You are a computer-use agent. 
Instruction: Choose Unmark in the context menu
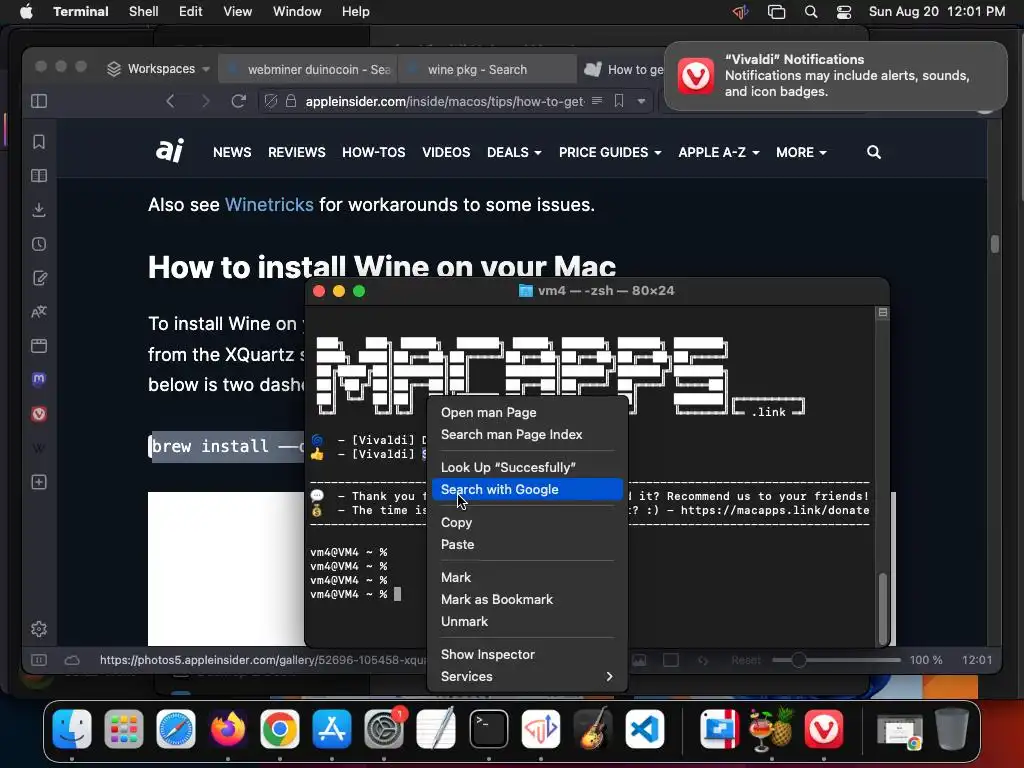527,621
